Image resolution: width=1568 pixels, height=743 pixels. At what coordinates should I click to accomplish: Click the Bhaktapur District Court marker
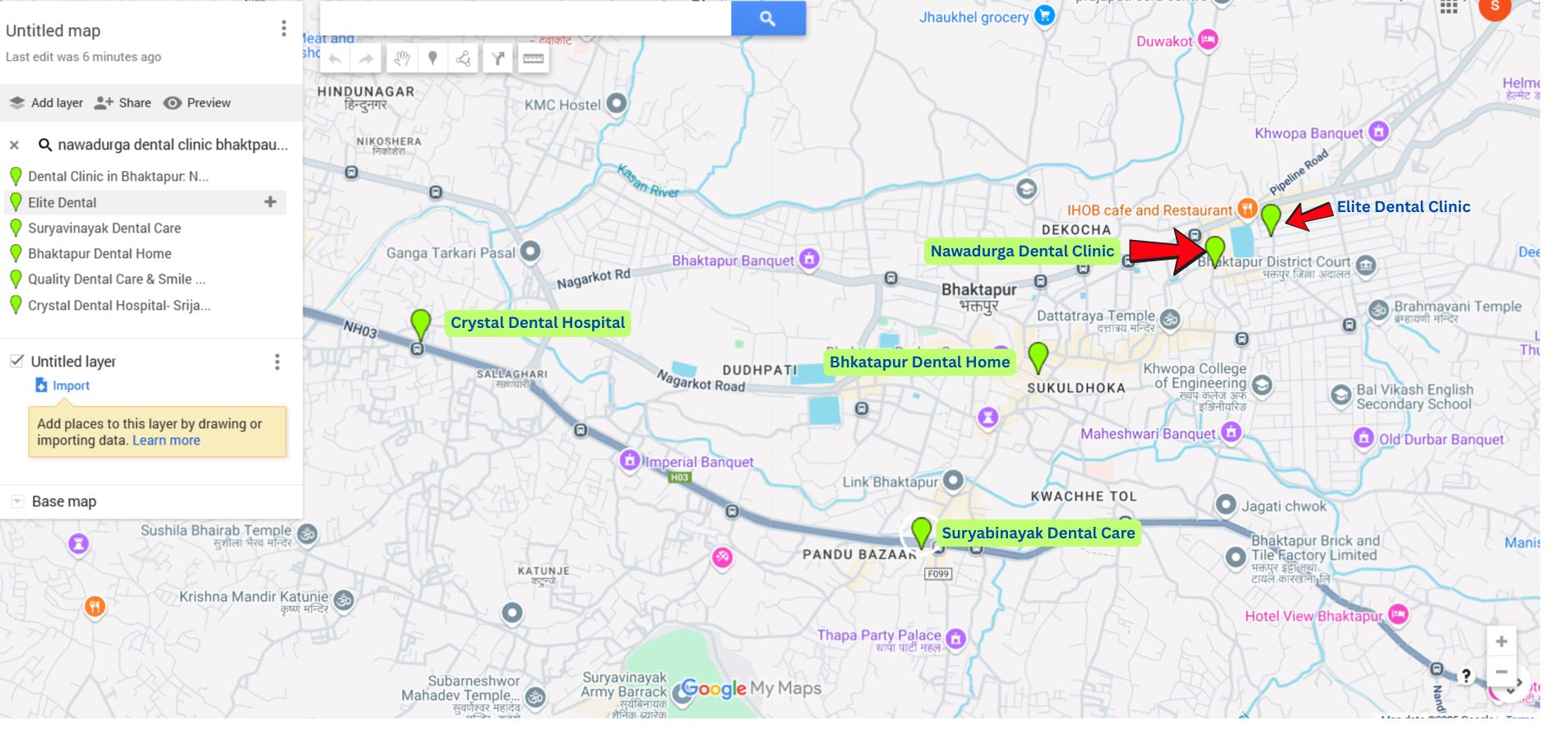(1366, 265)
